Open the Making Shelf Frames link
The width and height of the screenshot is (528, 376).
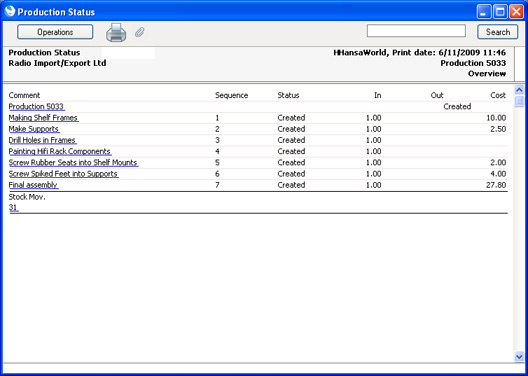click(x=43, y=118)
